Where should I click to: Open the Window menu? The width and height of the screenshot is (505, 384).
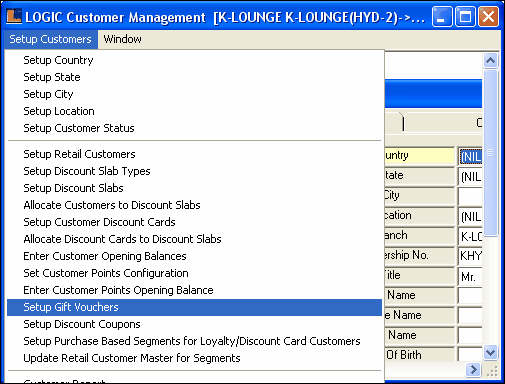tap(122, 39)
